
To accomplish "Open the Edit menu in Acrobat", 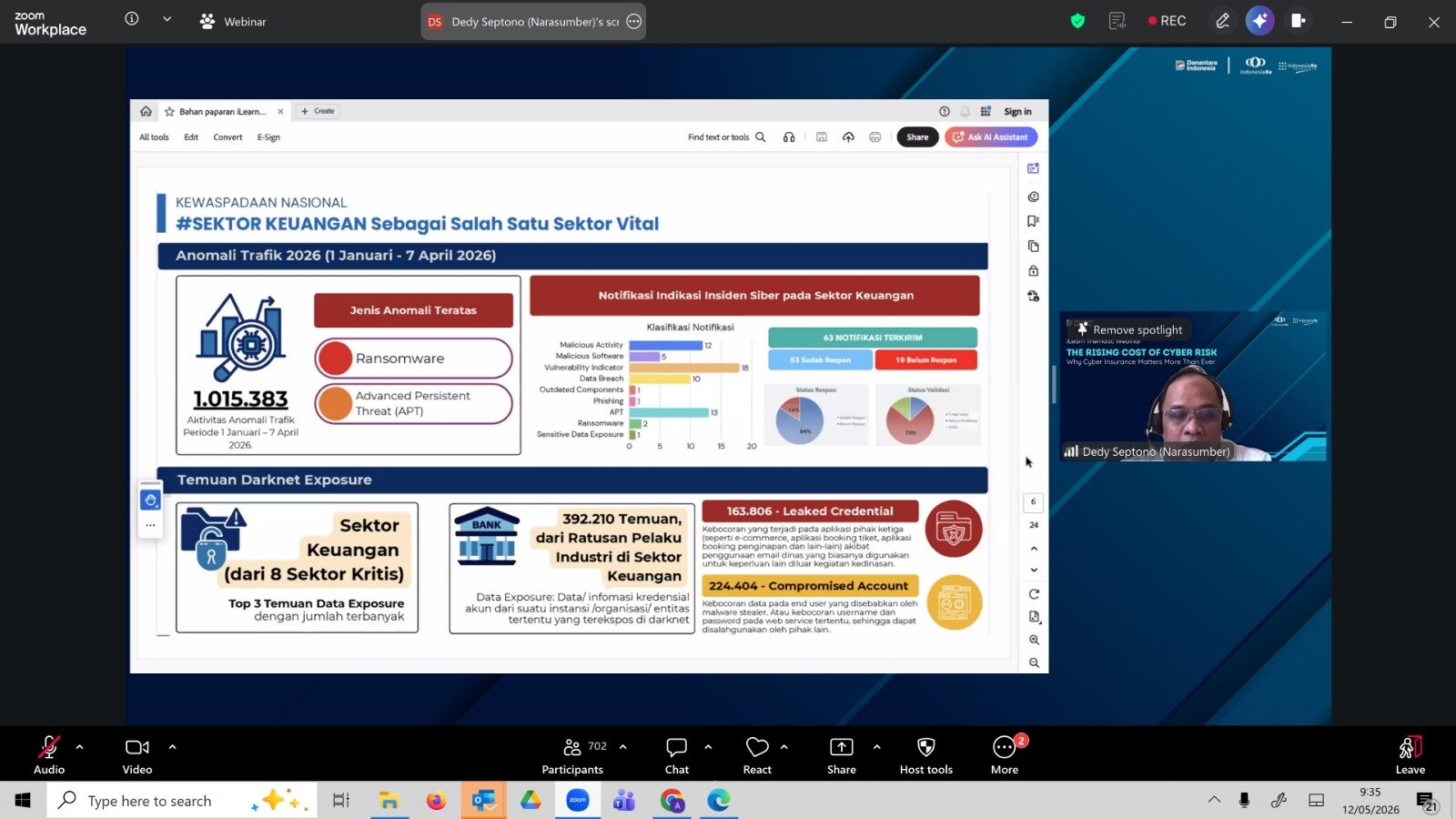I will pos(191,137).
